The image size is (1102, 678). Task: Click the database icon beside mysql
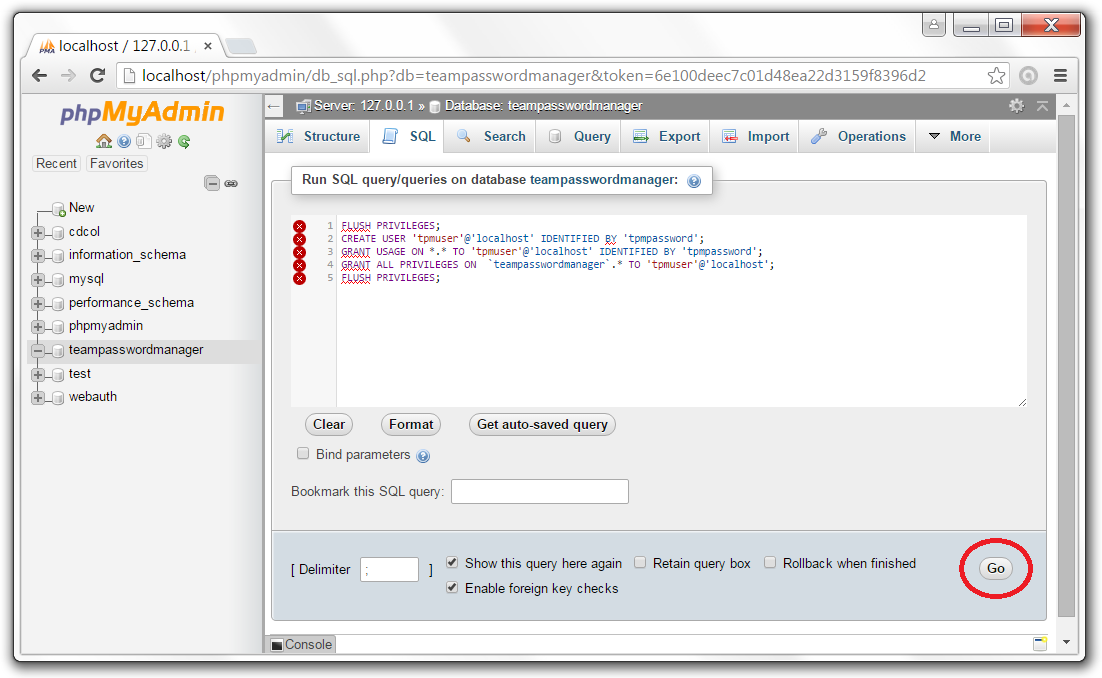[58, 280]
